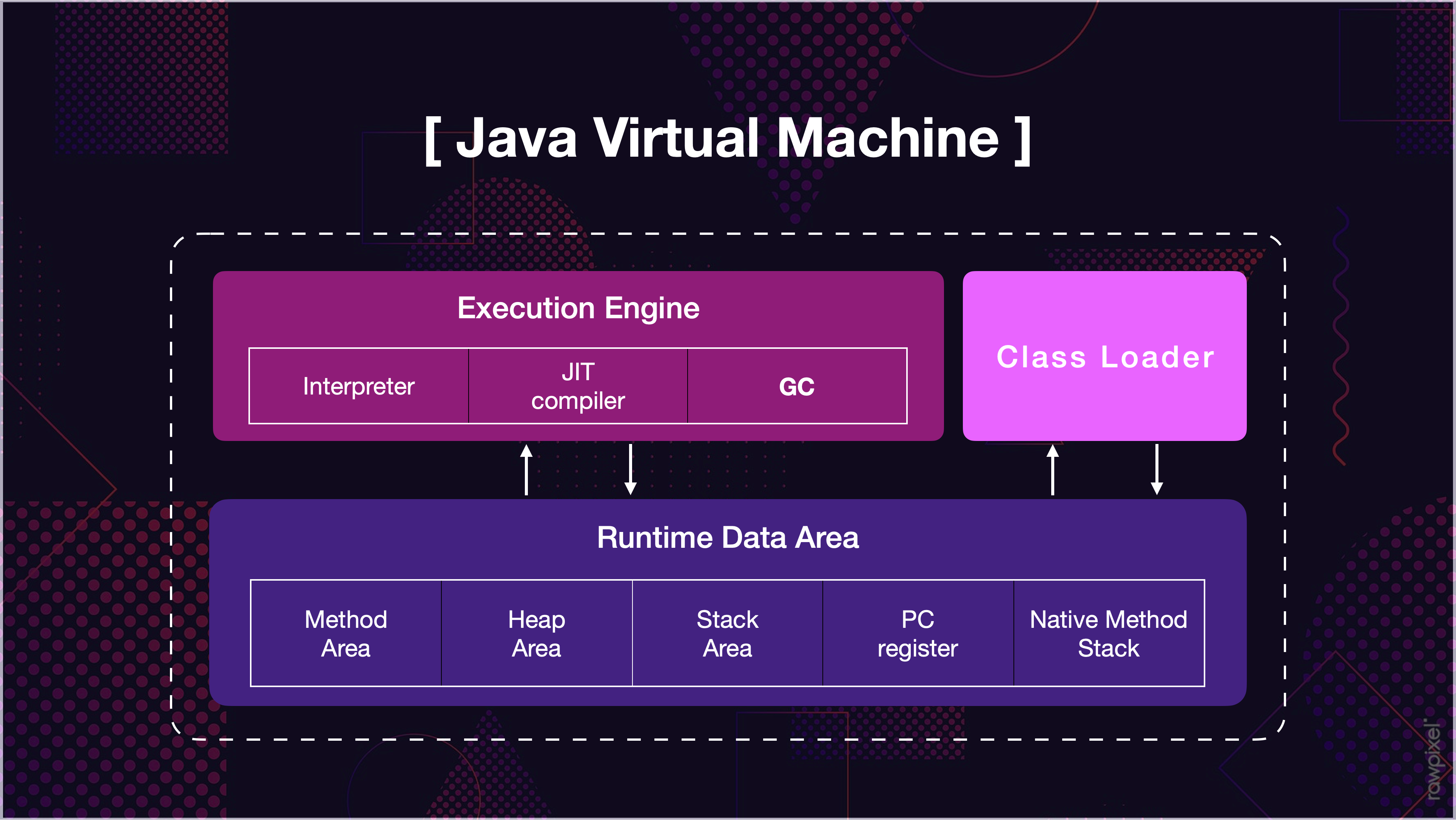Select the Method Area cell
The image size is (1456, 820).
tap(346, 633)
